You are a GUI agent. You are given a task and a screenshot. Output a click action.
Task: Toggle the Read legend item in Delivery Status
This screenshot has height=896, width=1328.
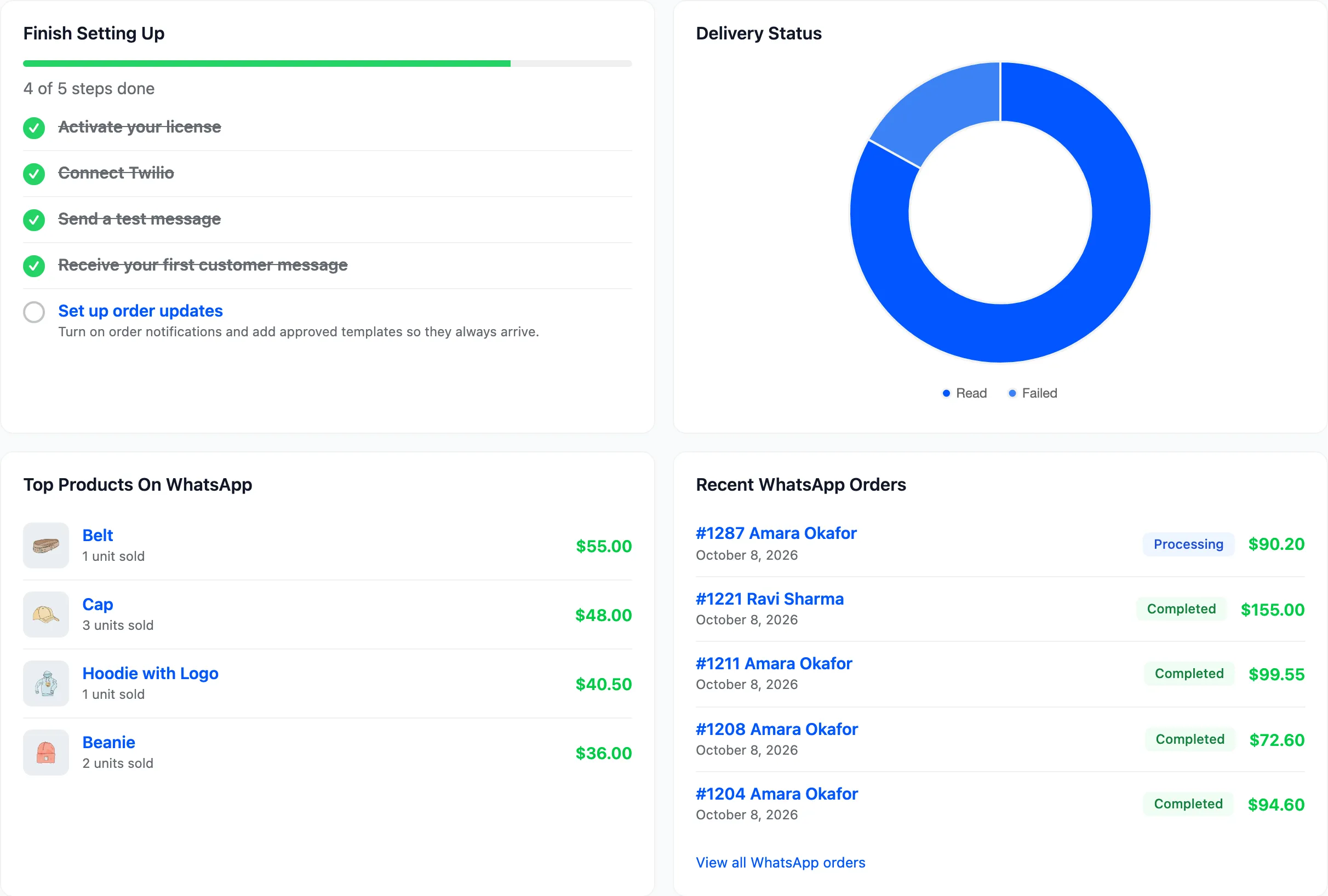965,393
